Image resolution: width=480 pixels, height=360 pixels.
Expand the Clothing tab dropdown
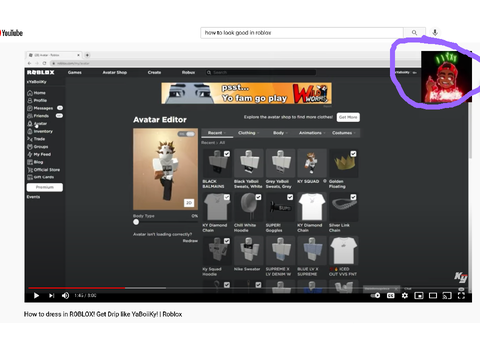coord(249,133)
